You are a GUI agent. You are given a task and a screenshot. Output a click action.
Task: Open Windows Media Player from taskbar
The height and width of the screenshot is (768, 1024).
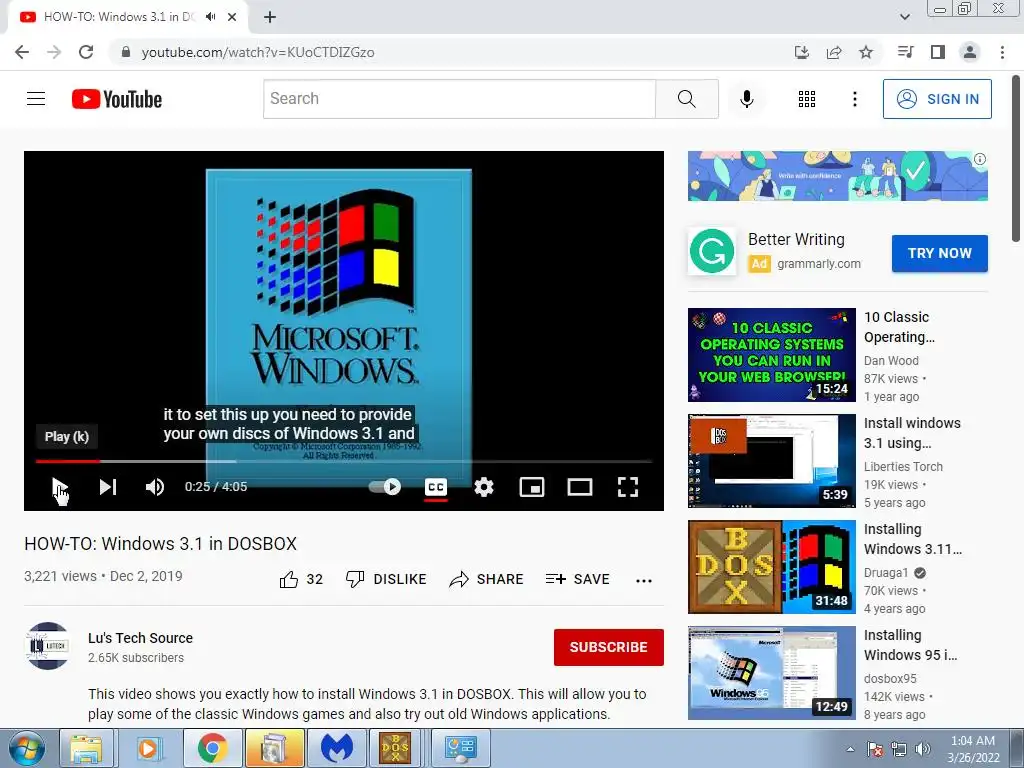pyautogui.click(x=148, y=748)
